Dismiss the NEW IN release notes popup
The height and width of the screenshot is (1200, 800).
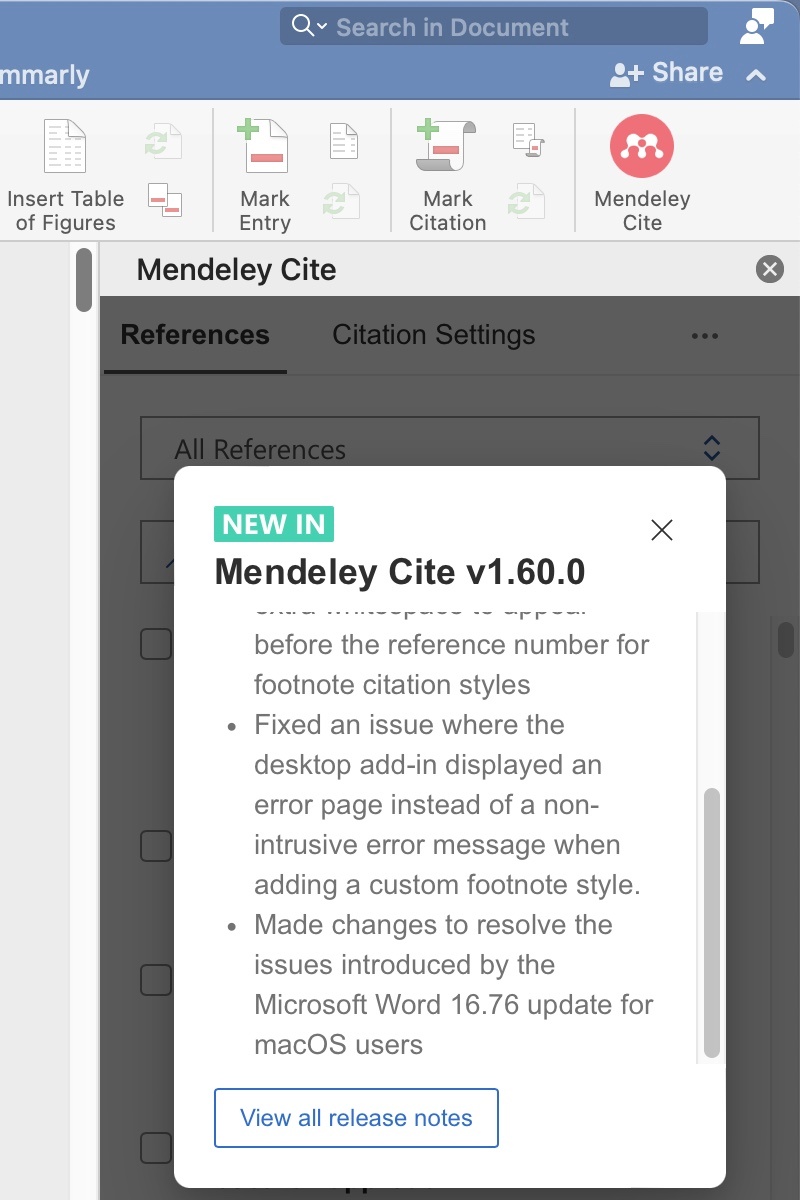point(661,530)
